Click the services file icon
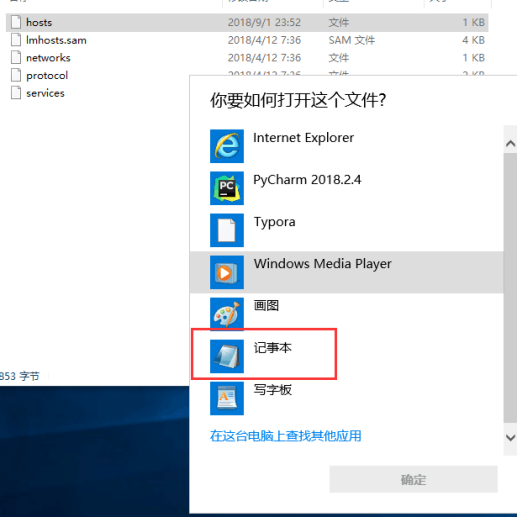 pyautogui.click(x=16, y=93)
